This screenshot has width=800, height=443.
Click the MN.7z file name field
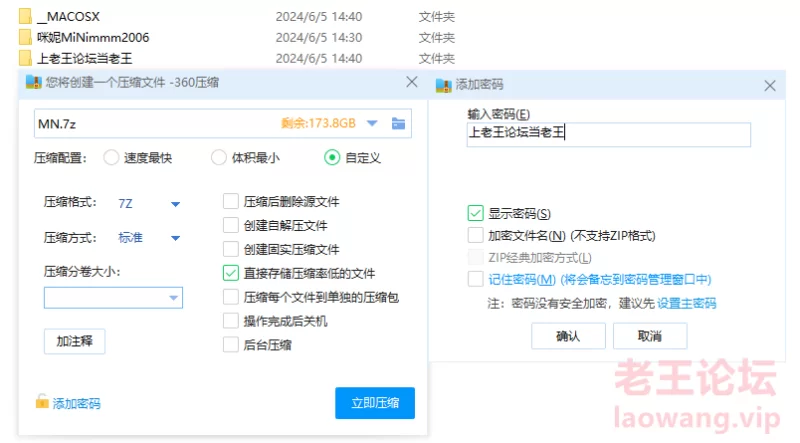click(x=223, y=124)
